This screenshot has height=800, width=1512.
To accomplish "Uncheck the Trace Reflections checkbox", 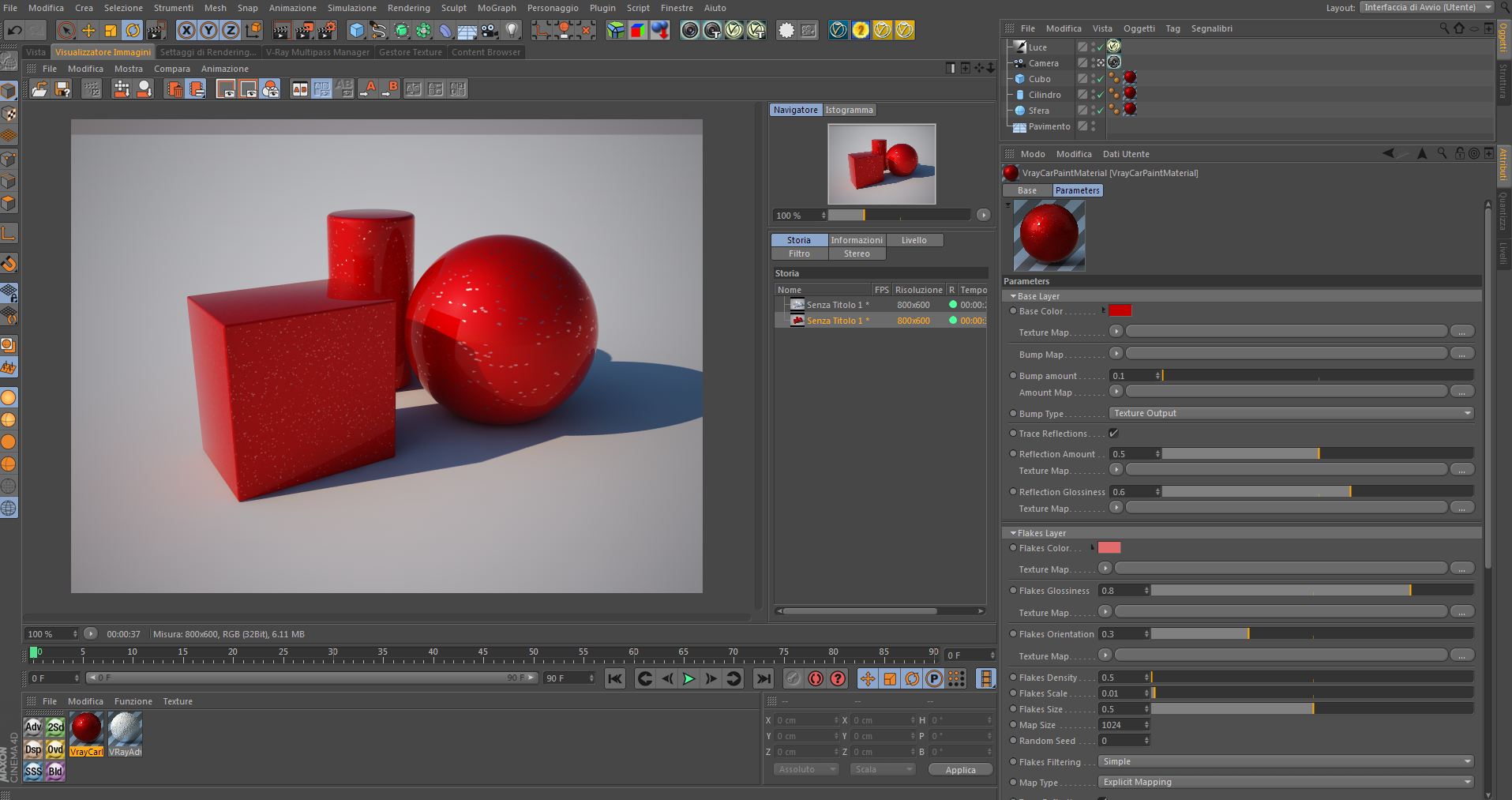I will (1113, 434).
